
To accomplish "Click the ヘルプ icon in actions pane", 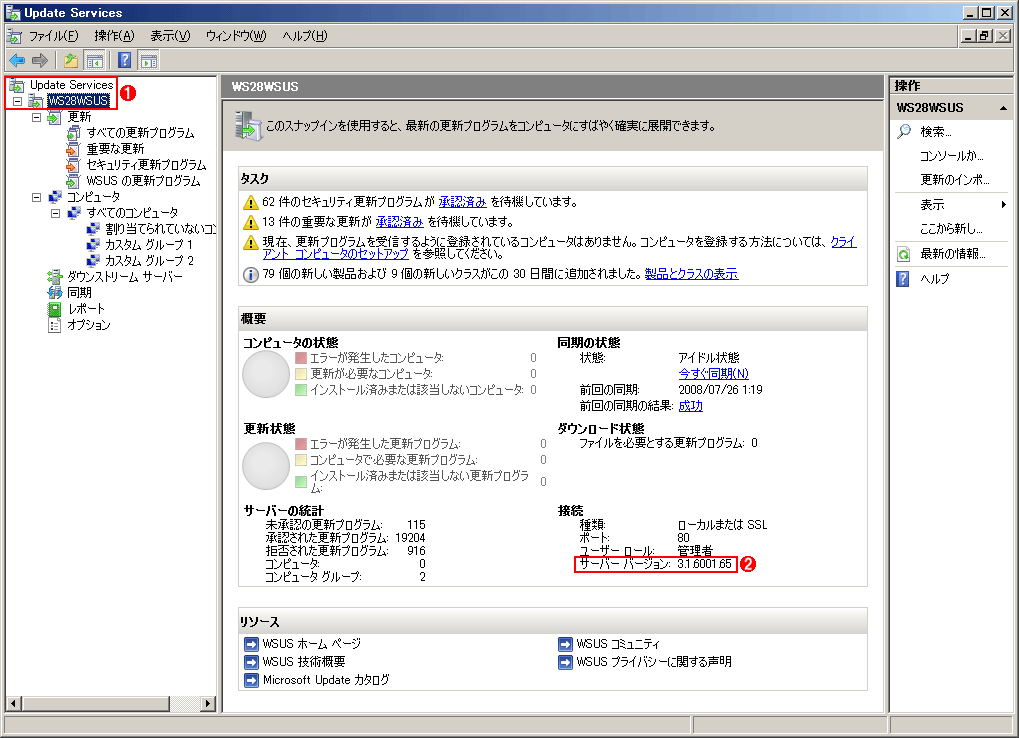I will pos(903,279).
